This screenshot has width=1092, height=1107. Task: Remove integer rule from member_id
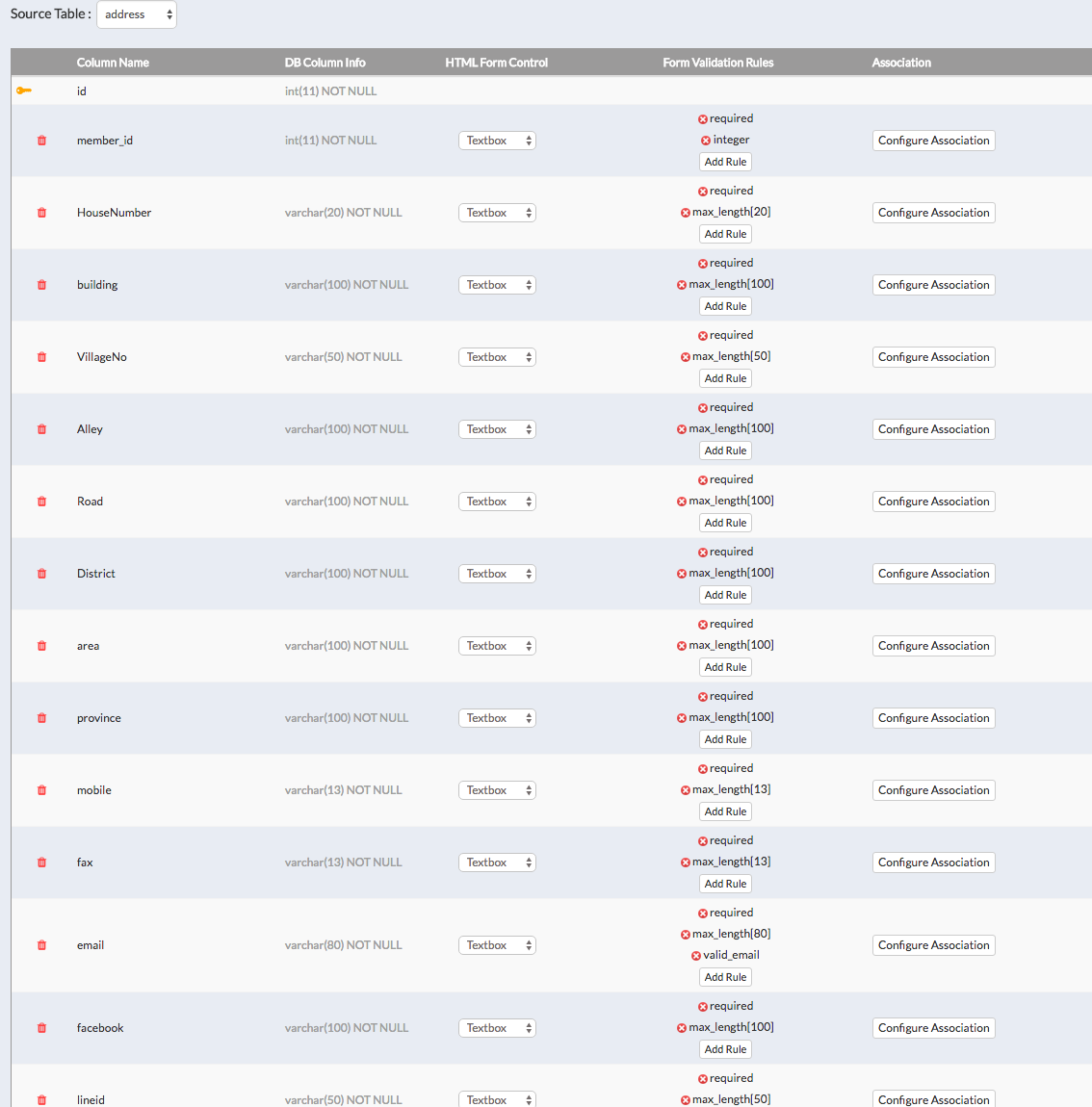coord(706,141)
